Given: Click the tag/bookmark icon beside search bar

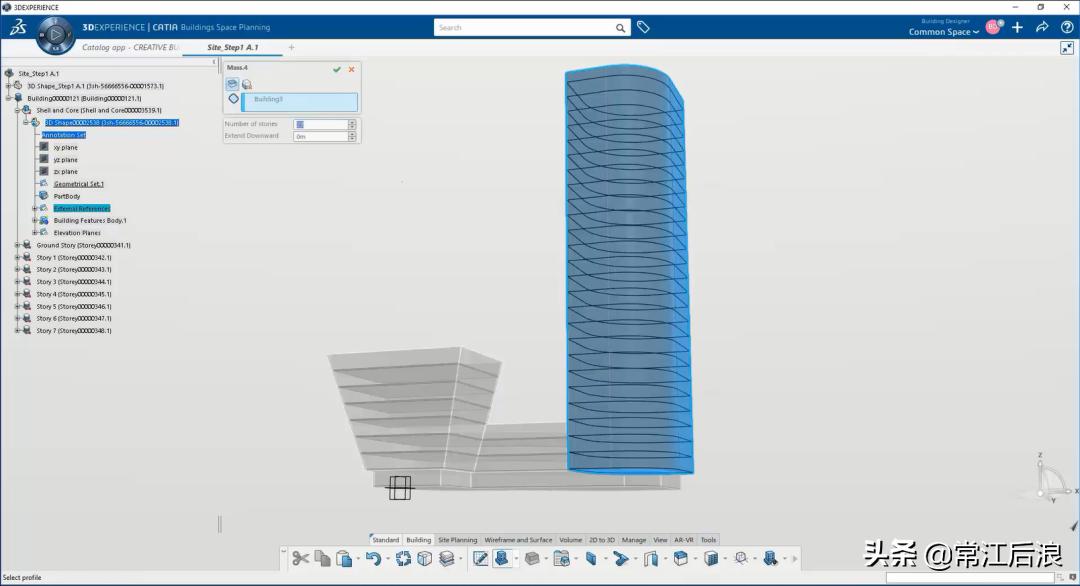Looking at the screenshot, I should (643, 27).
